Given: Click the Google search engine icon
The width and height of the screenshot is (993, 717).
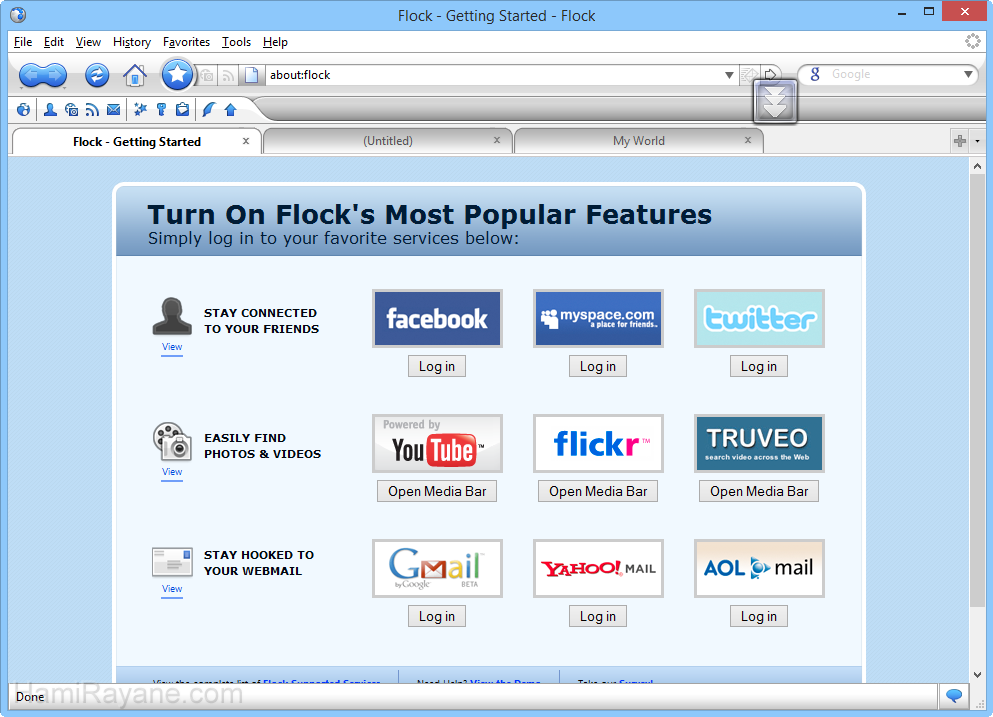Looking at the screenshot, I should (815, 75).
